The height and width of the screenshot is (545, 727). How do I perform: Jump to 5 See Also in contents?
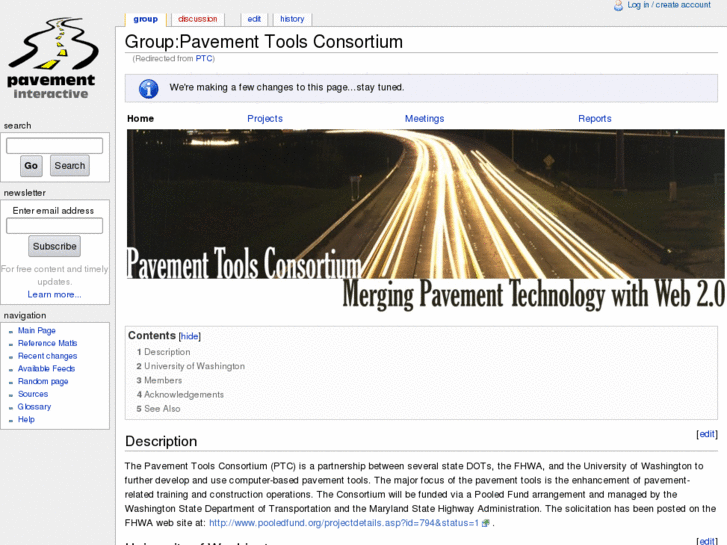(158, 409)
